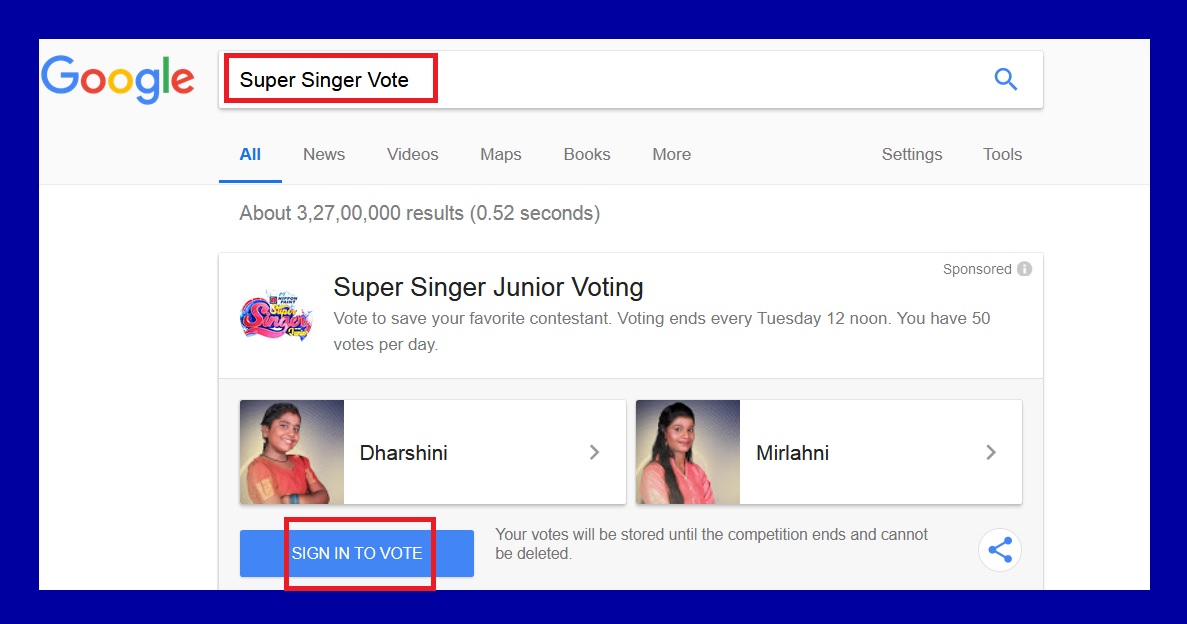Open the Settings menu
1187x624 pixels.
tap(911, 154)
